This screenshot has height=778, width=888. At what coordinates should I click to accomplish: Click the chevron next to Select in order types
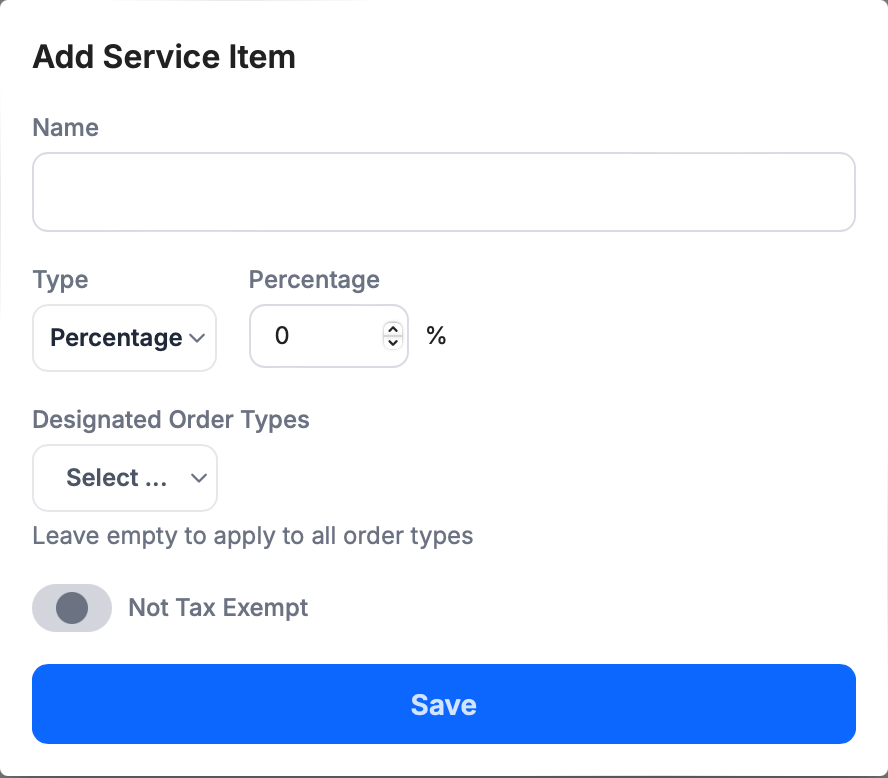[198, 478]
